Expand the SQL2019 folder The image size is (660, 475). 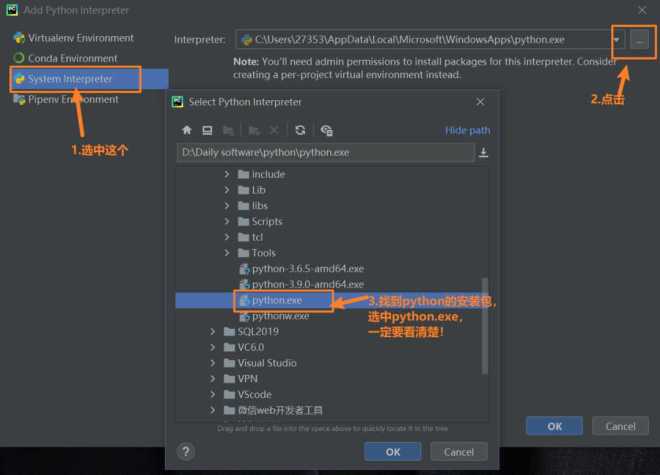(x=213, y=331)
